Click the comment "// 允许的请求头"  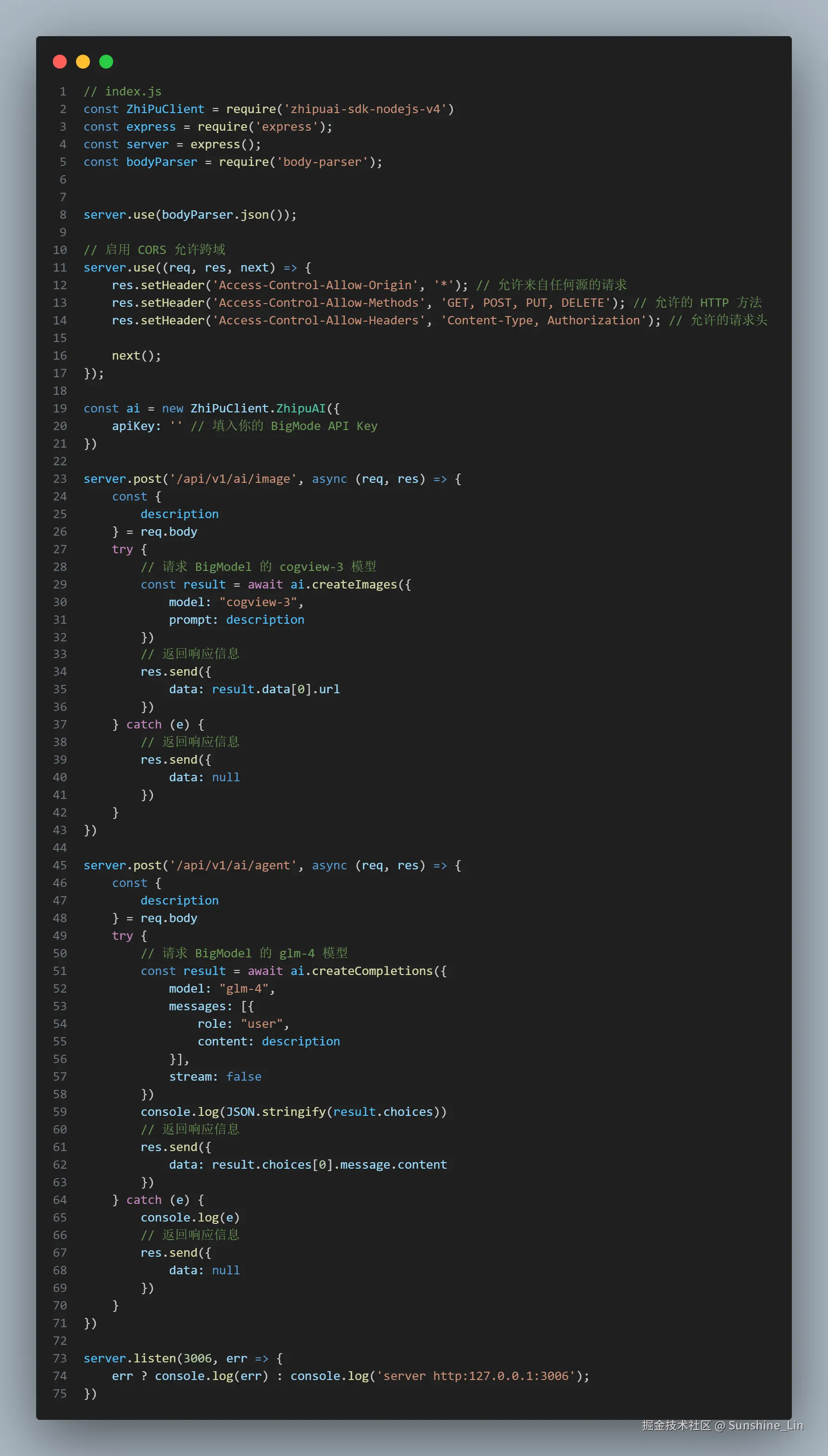718,321
